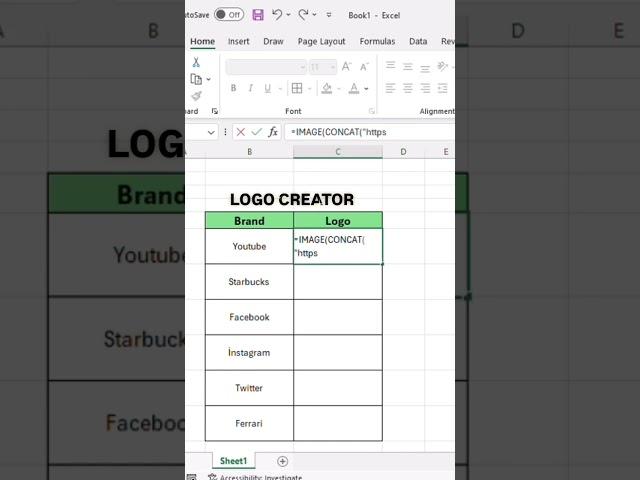This screenshot has width=640, height=480.
Task: Open the font name combo box
Action: (266, 67)
